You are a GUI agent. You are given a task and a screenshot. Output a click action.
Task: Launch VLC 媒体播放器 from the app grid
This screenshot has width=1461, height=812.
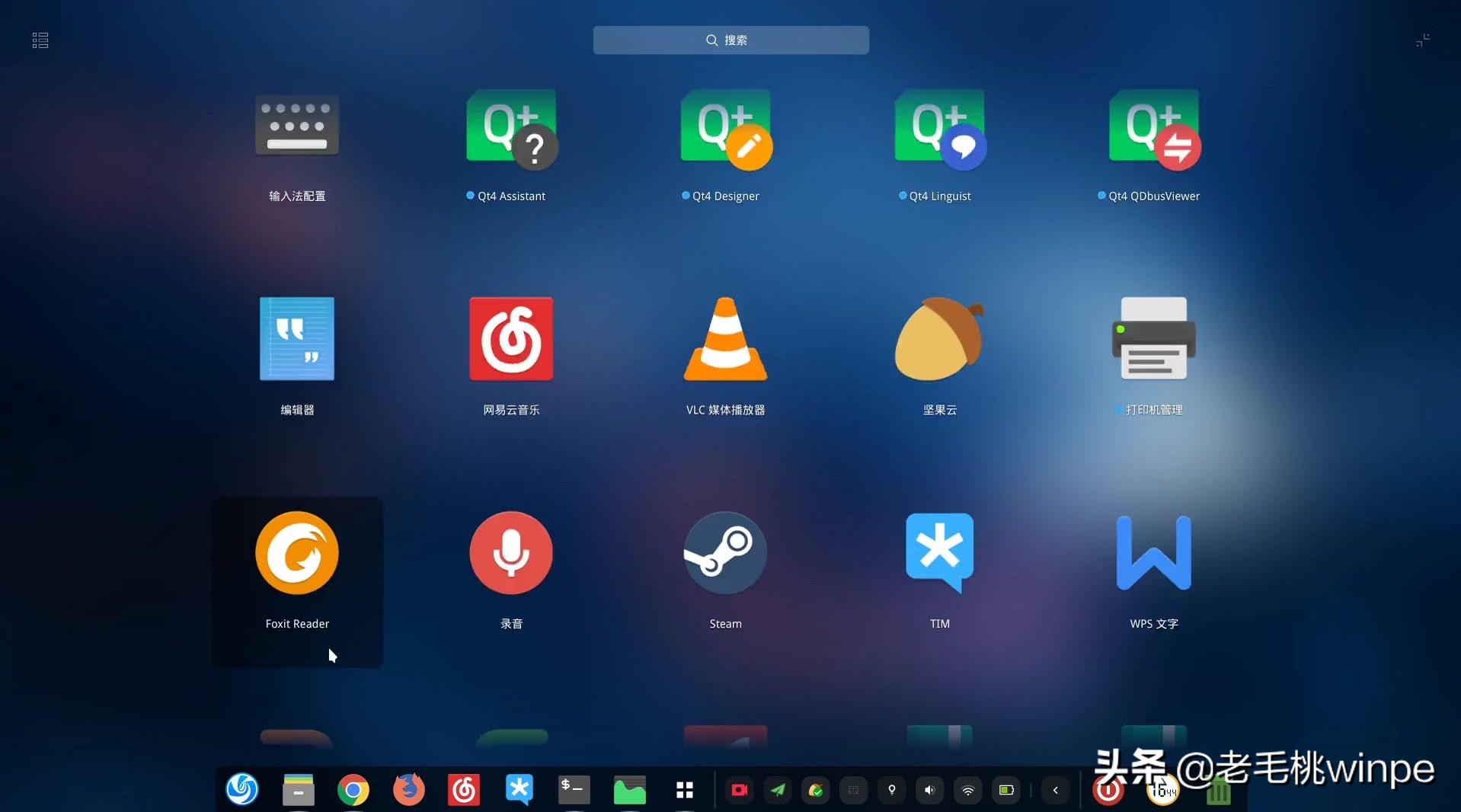724,339
